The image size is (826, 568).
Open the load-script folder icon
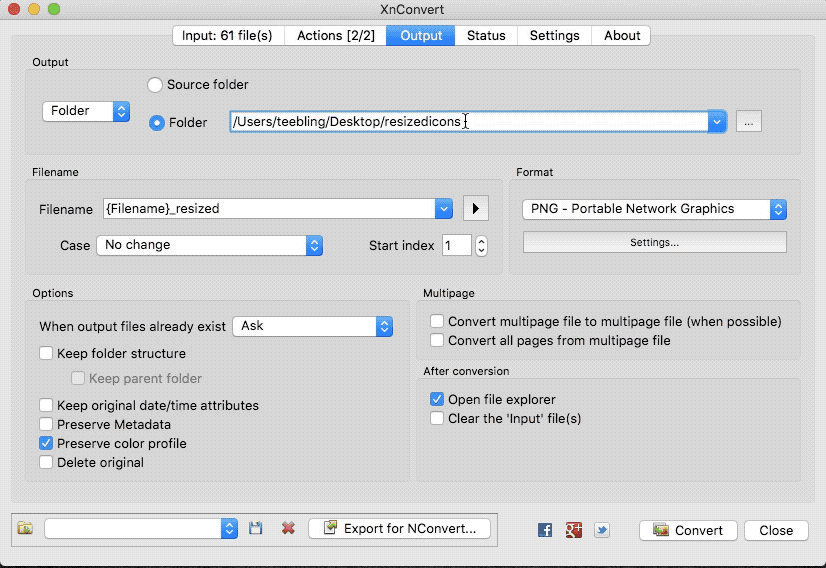coord(25,528)
